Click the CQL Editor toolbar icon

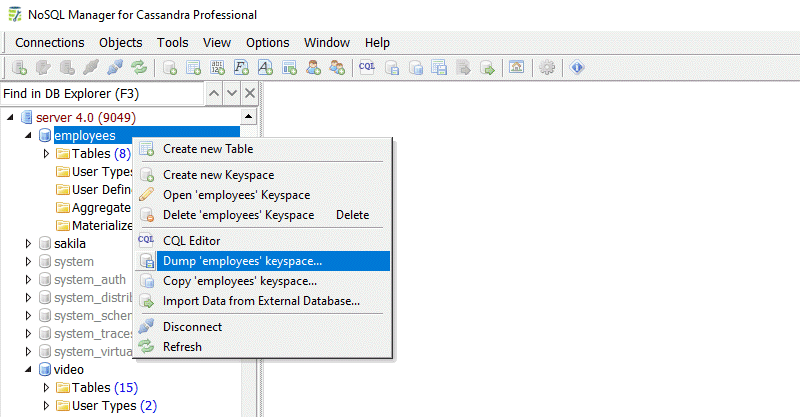tap(366, 68)
